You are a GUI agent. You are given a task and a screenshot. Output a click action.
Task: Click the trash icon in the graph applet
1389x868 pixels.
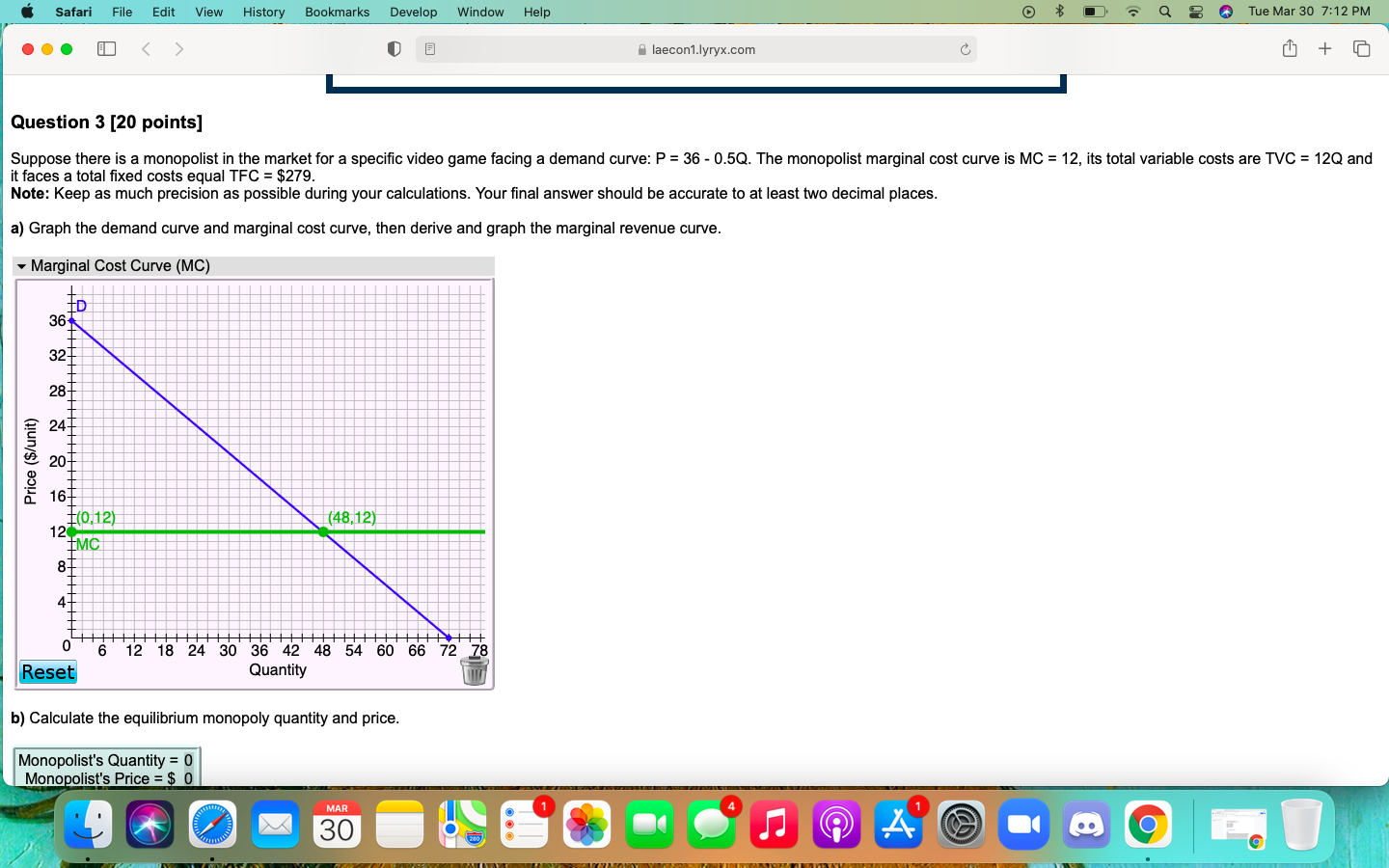click(474, 671)
